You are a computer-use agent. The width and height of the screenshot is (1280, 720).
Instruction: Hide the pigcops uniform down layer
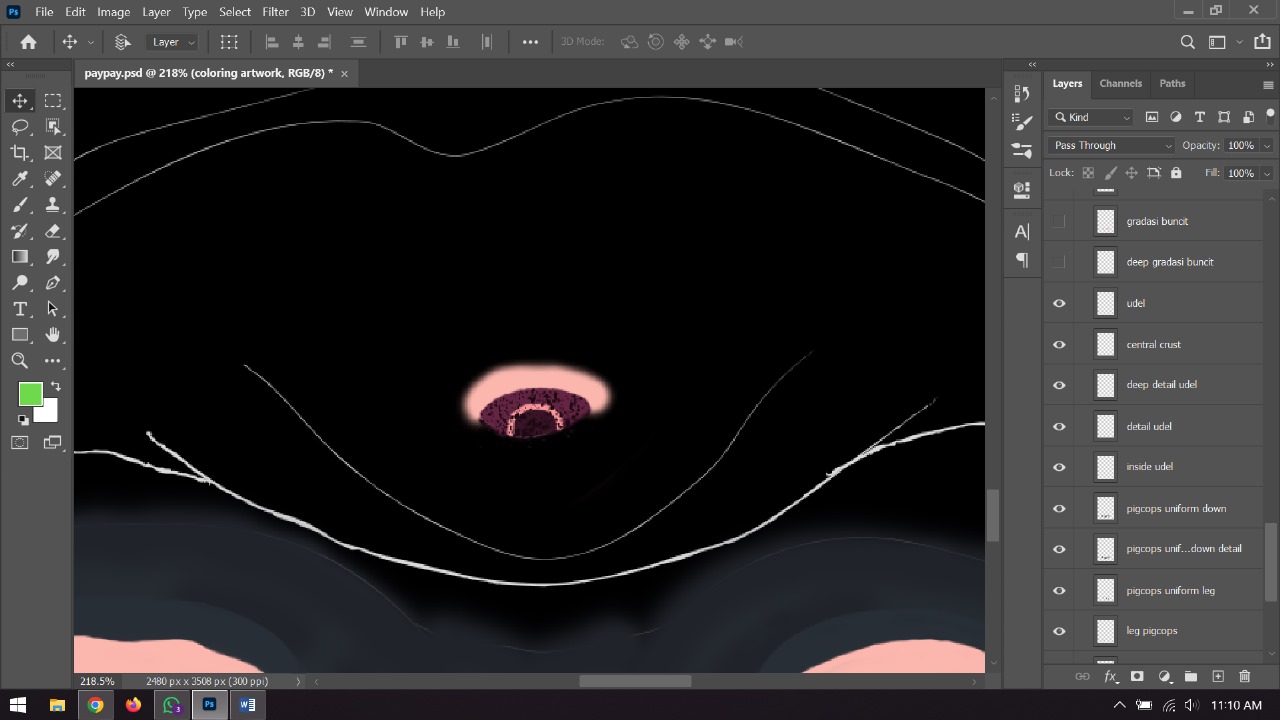click(1059, 508)
